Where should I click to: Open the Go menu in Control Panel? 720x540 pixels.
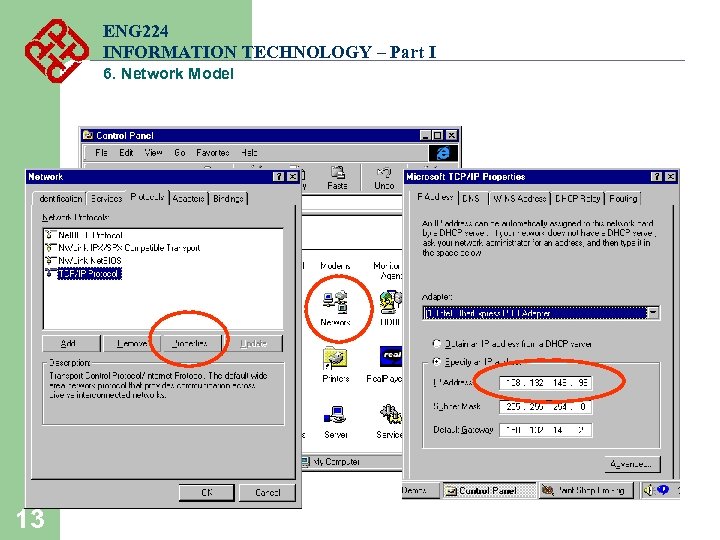180,152
